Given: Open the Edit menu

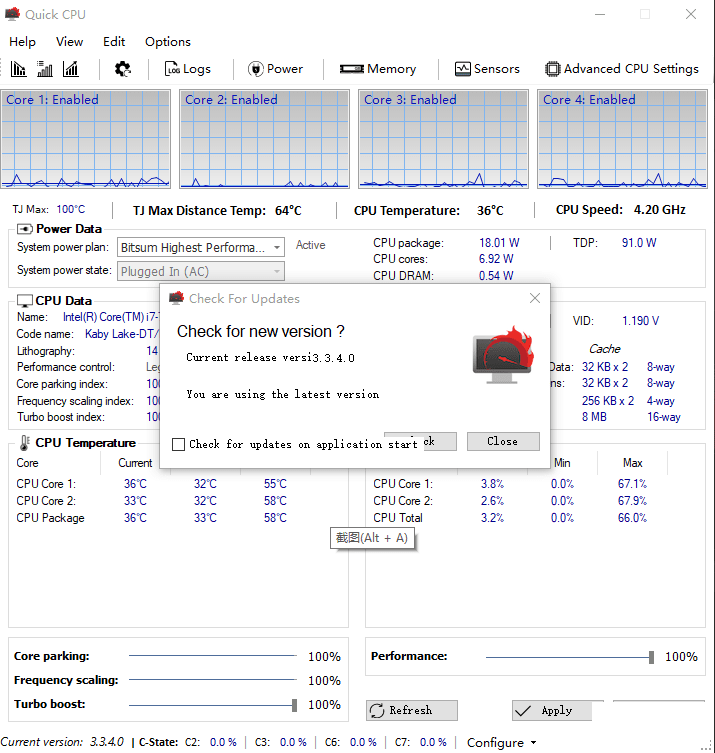Looking at the screenshot, I should tap(114, 42).
